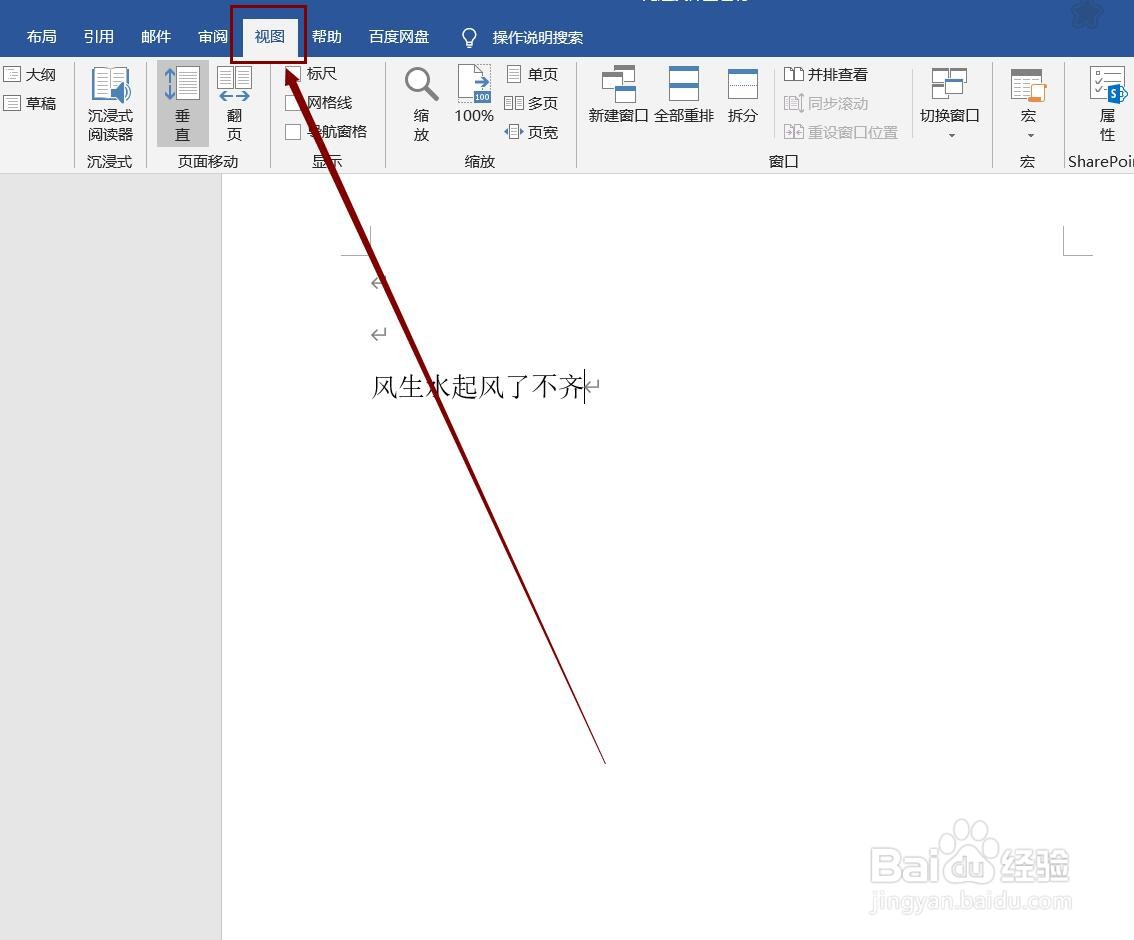The height and width of the screenshot is (940, 1134).
Task: Select 垂直 vertical page movement
Action: (182, 104)
